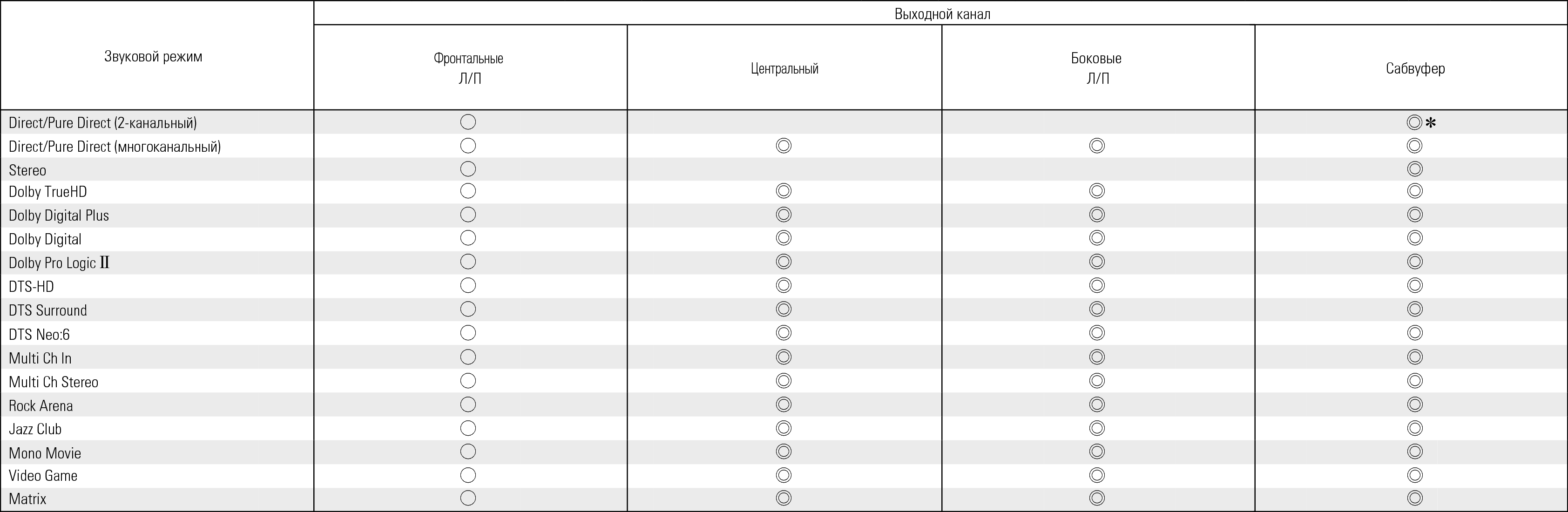Click the center circle for DTS Neo:6
This screenshot has width=1568, height=512.
tap(784, 333)
